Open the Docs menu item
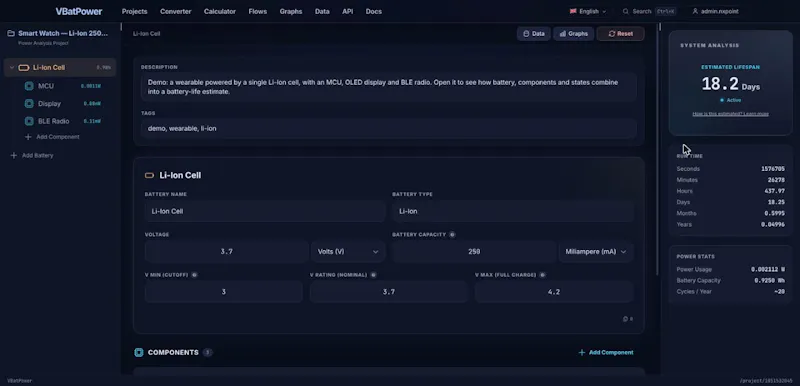Image resolution: width=800 pixels, height=386 pixels. [373, 11]
